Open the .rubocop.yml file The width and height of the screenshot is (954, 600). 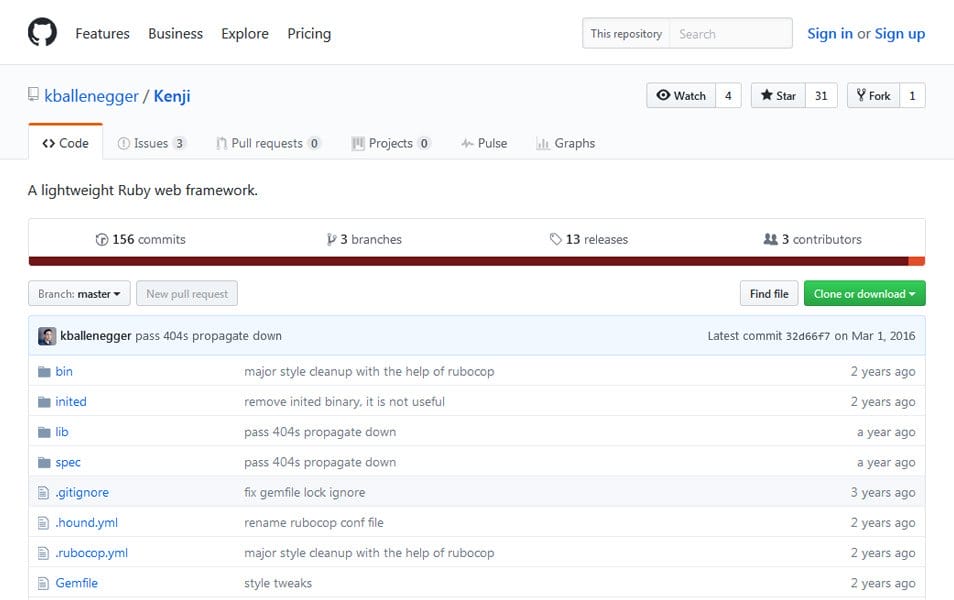coord(91,553)
